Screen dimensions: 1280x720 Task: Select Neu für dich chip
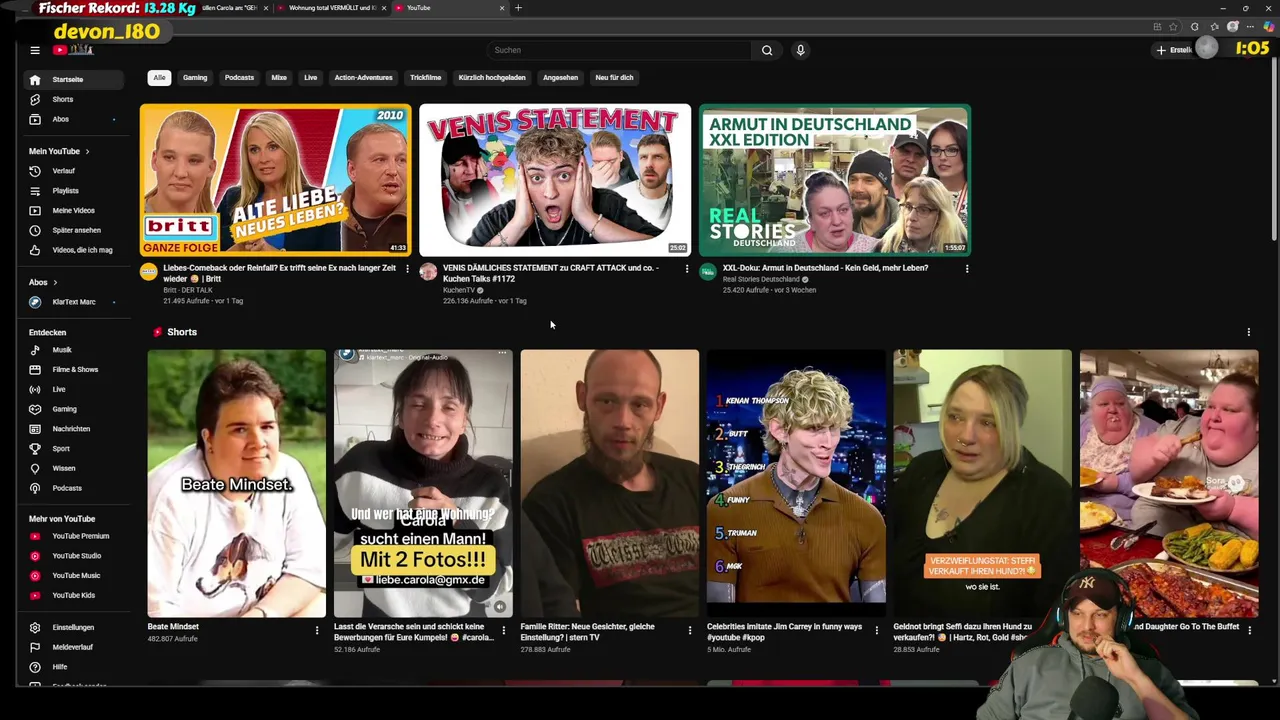point(614,77)
